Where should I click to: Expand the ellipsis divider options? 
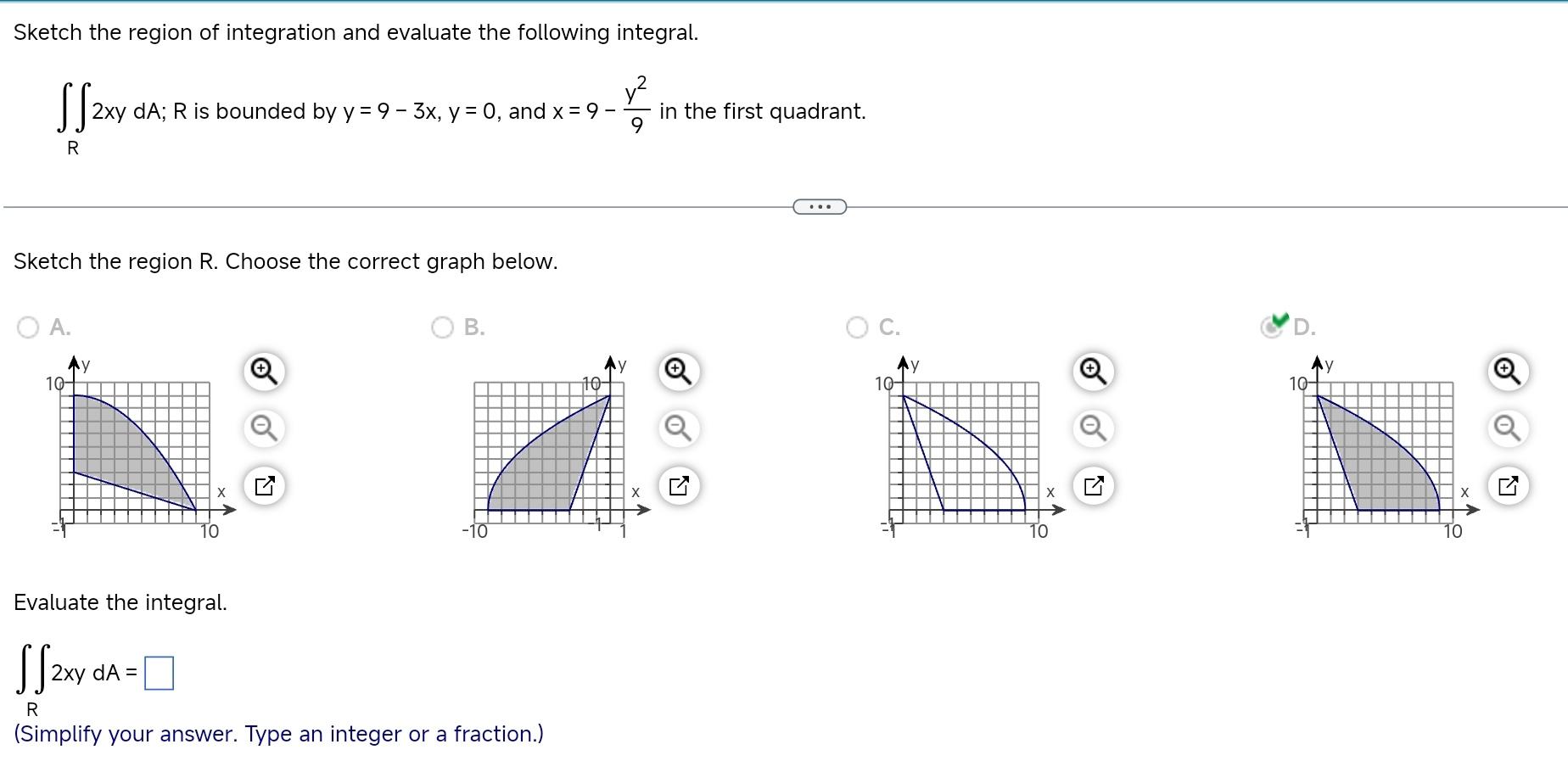point(819,205)
